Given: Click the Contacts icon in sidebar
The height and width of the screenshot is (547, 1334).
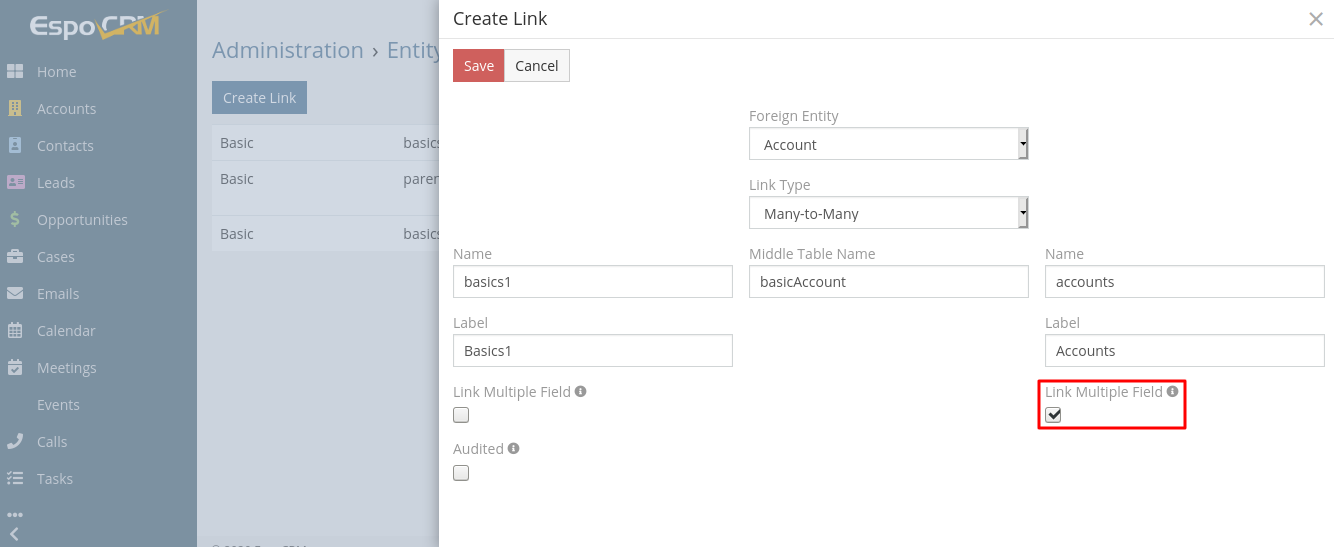Looking at the screenshot, I should point(15,146).
